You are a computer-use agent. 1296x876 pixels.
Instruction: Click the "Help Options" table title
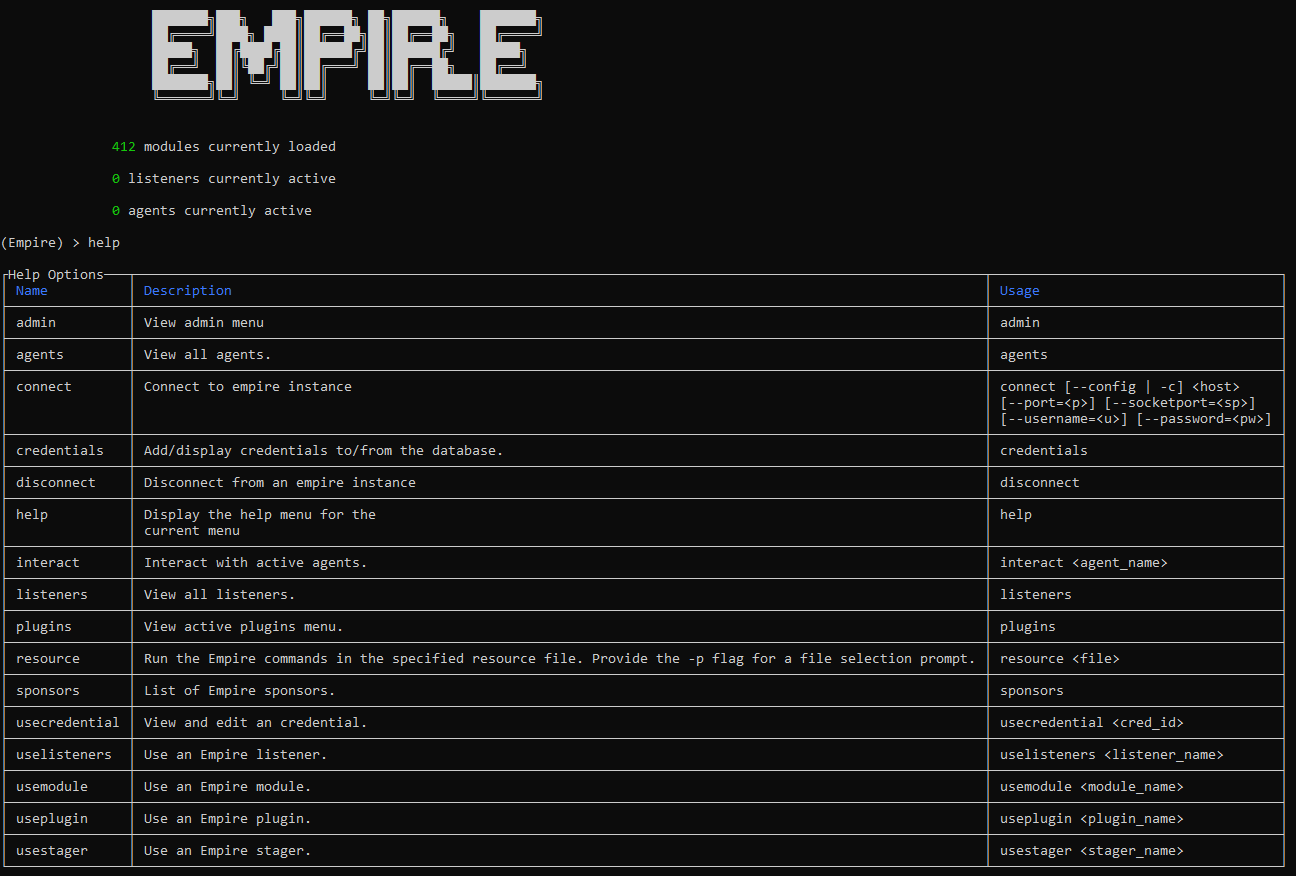(x=56, y=274)
